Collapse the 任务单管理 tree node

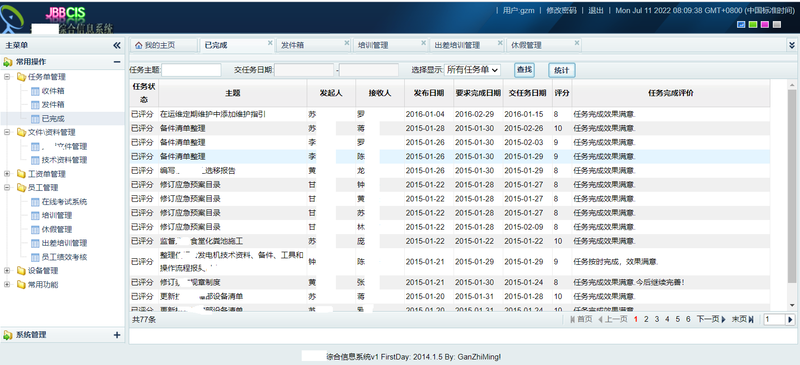(x=7, y=77)
